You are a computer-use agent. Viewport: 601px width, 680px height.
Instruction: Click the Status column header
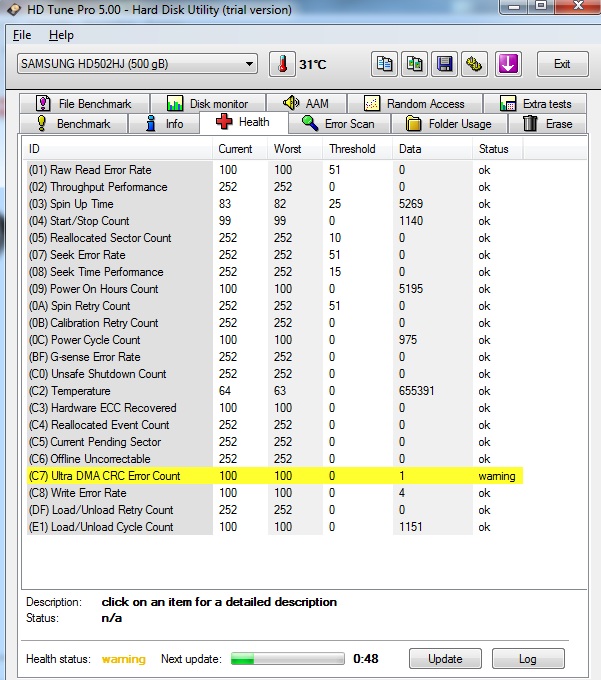pyautogui.click(x=498, y=149)
